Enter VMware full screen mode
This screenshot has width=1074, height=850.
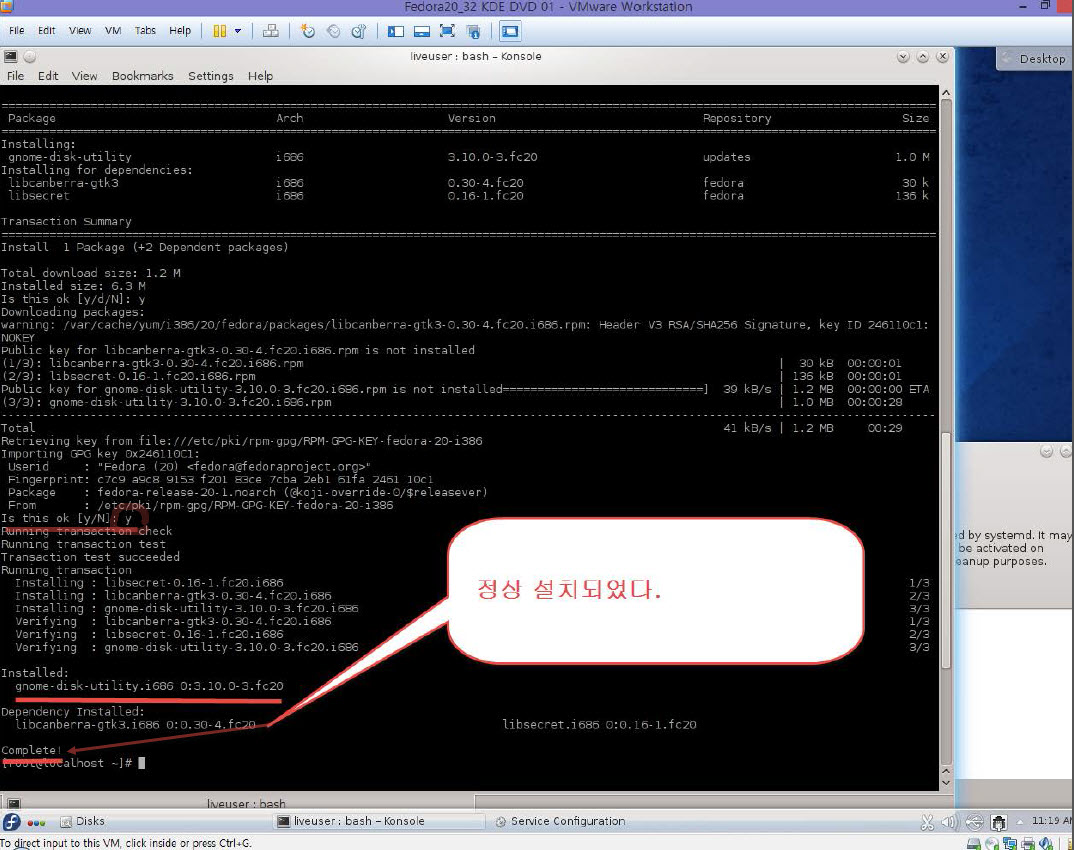click(x=447, y=31)
